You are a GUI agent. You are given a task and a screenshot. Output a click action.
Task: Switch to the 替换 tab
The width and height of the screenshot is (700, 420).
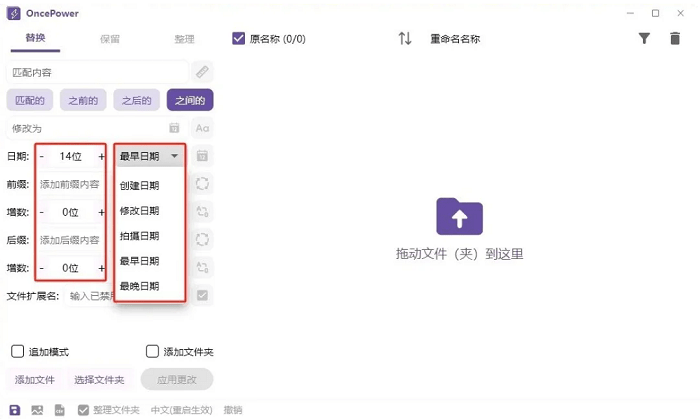[x=35, y=38]
